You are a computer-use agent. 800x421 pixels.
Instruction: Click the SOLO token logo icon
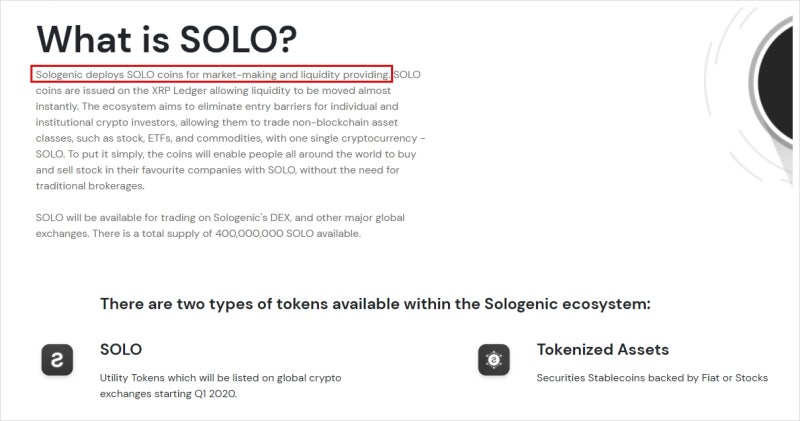[x=57, y=360]
